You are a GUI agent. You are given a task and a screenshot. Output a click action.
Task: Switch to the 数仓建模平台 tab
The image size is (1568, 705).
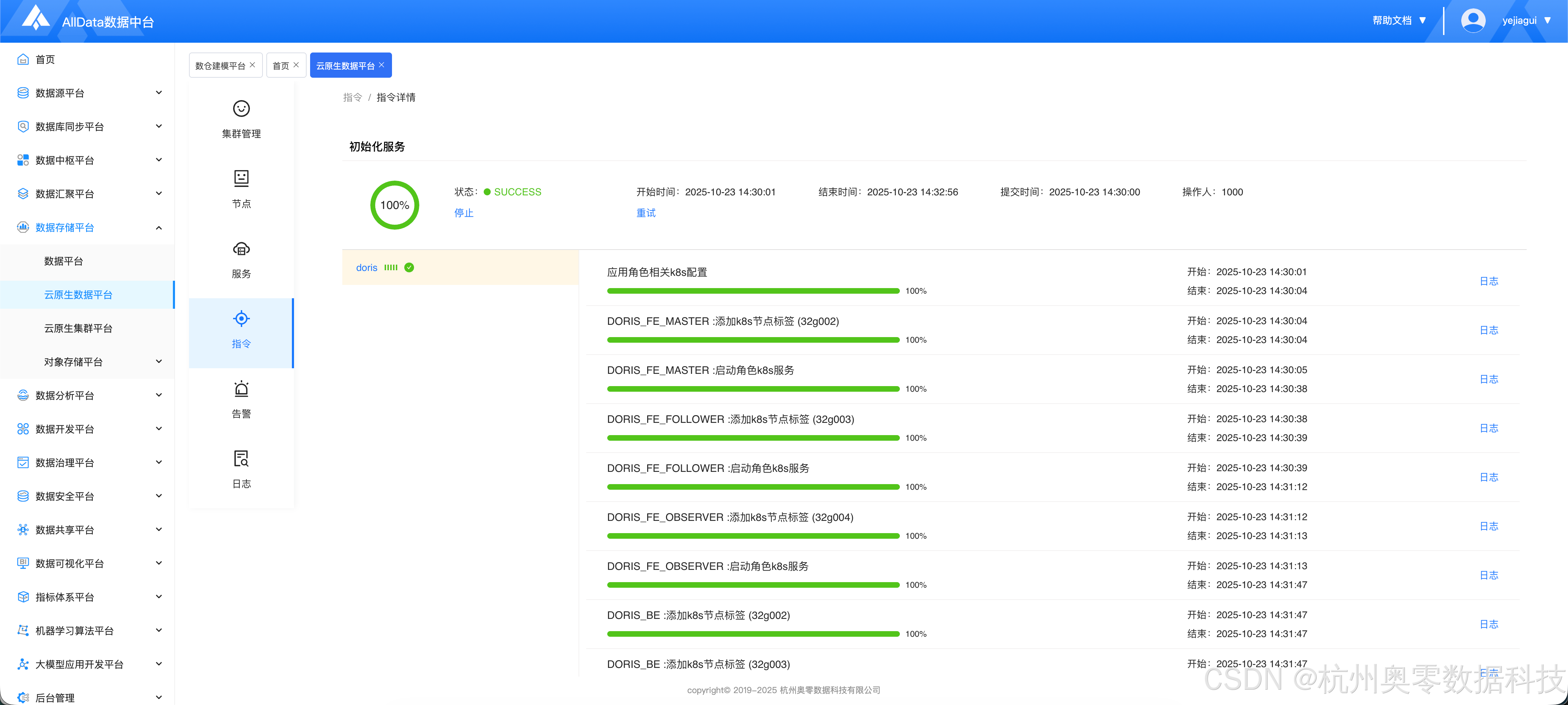(220, 66)
